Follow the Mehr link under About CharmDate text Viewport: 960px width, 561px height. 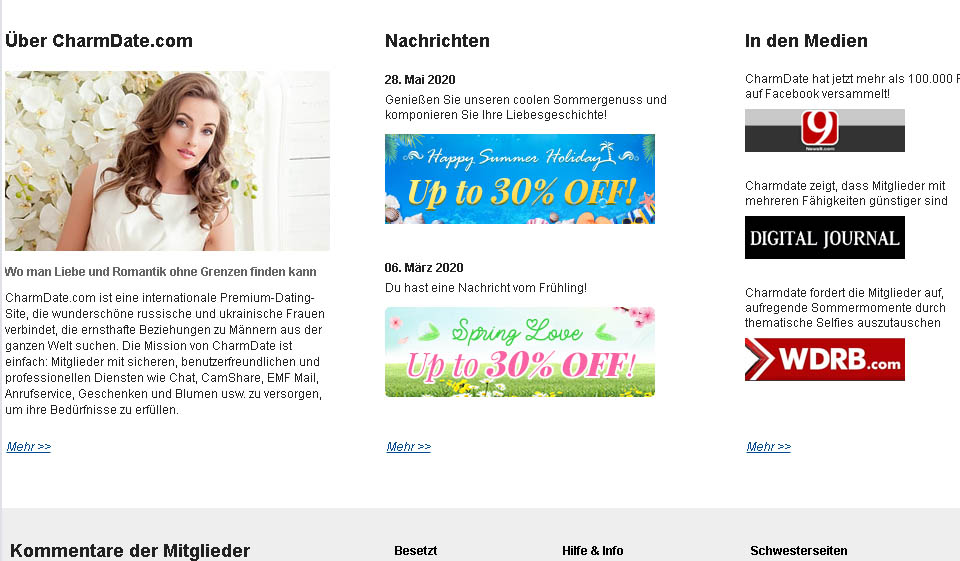click(x=28, y=446)
